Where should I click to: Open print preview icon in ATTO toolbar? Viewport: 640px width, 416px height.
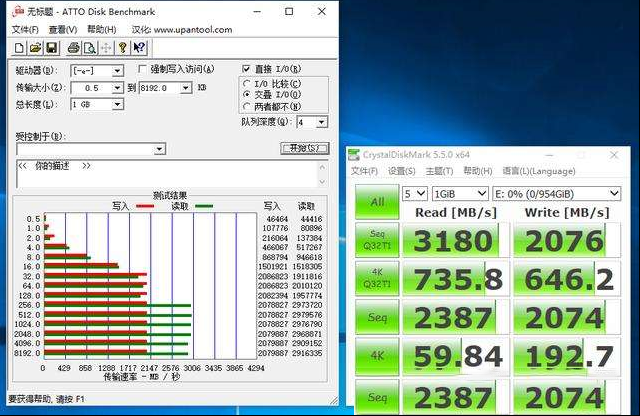[90, 48]
